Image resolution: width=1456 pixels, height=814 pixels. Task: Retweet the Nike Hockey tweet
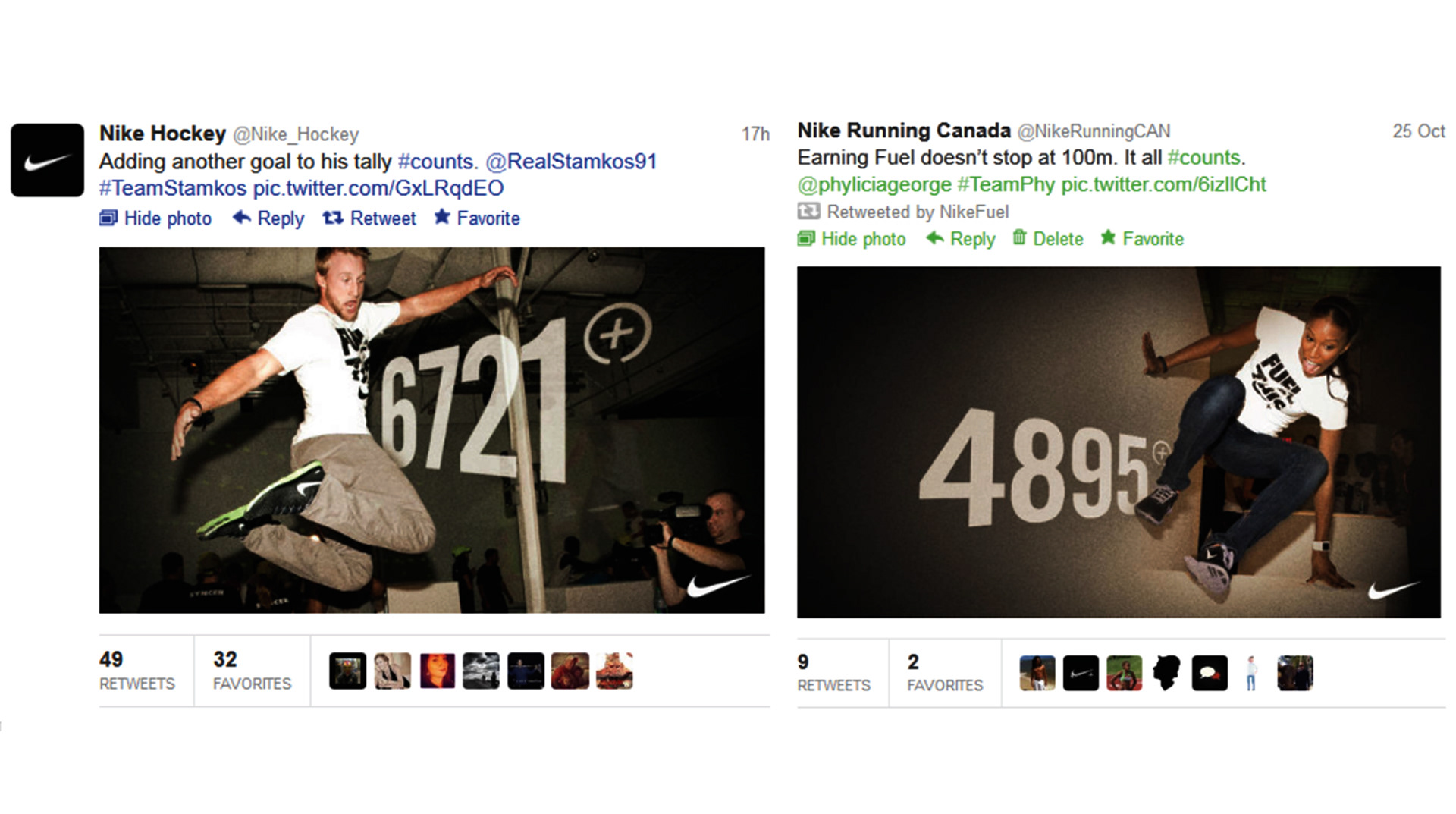tap(369, 218)
